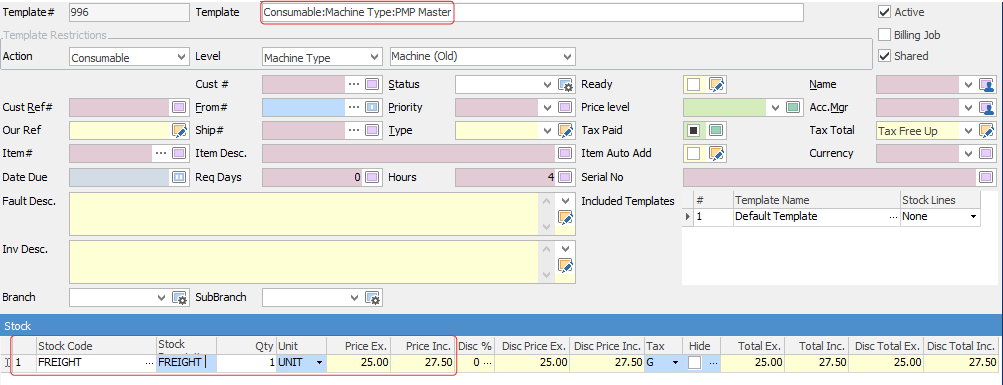Click the Template Name column header
Viewport: 1003px width, 385px height.
tap(816, 200)
